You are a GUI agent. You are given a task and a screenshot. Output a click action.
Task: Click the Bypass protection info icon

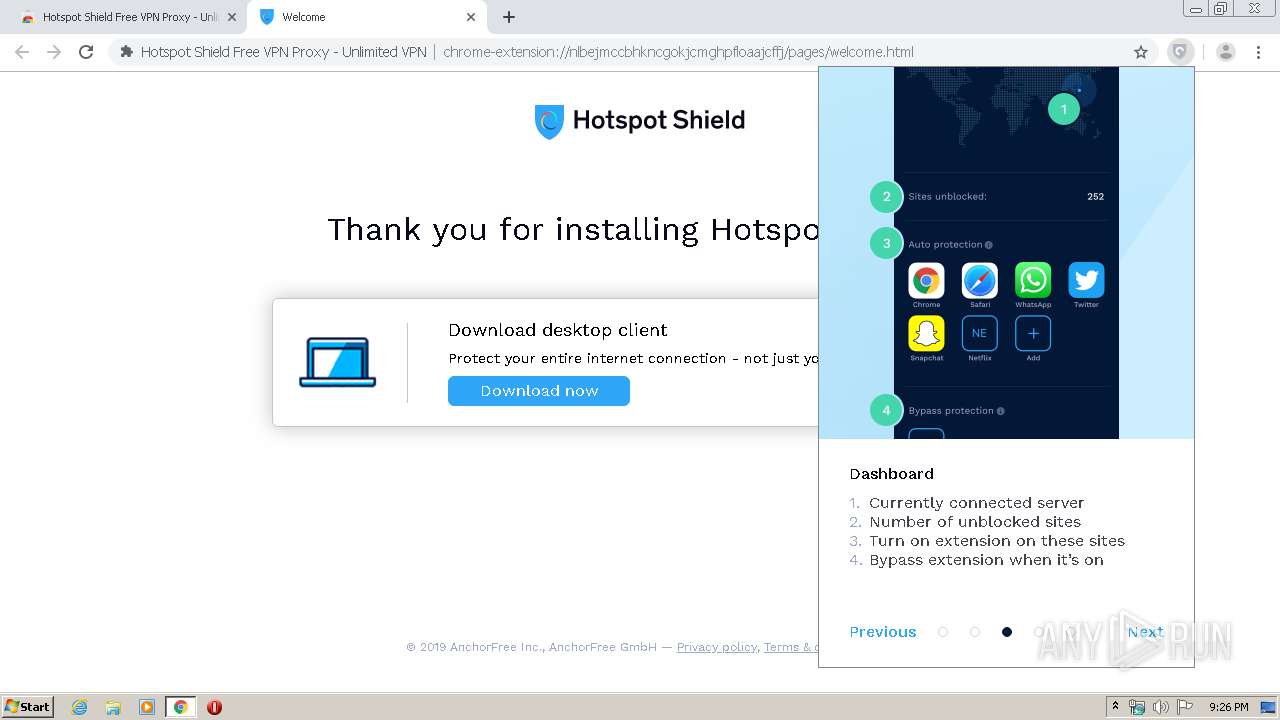click(x=1001, y=411)
